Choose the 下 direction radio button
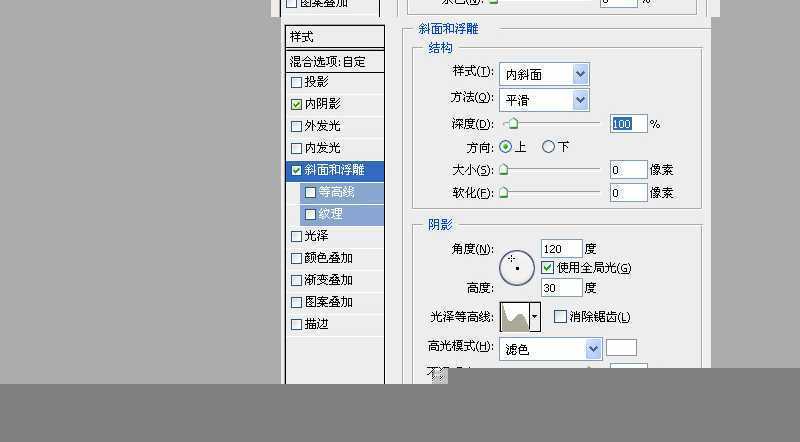 click(548, 147)
